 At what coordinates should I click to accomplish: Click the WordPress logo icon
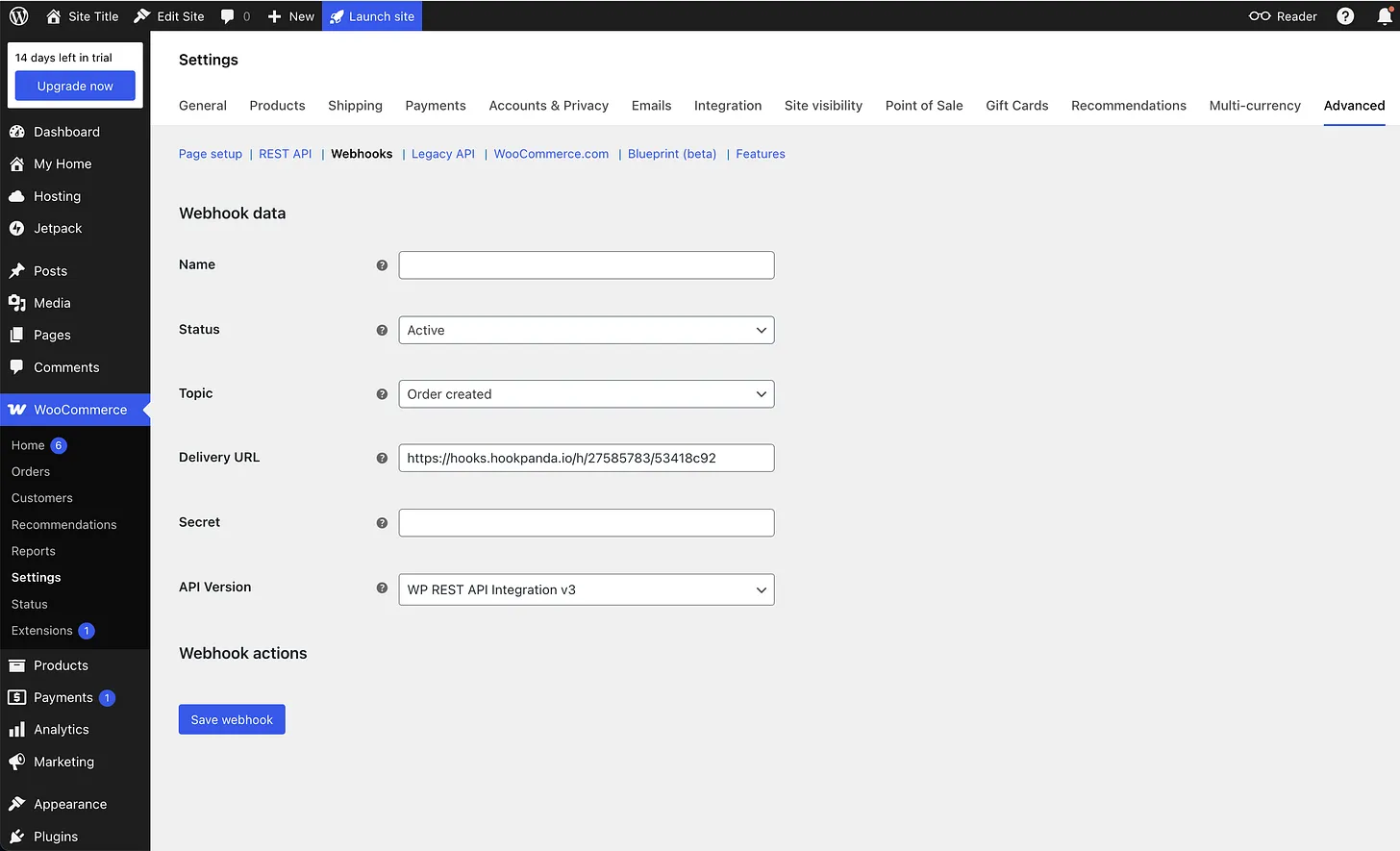(18, 16)
